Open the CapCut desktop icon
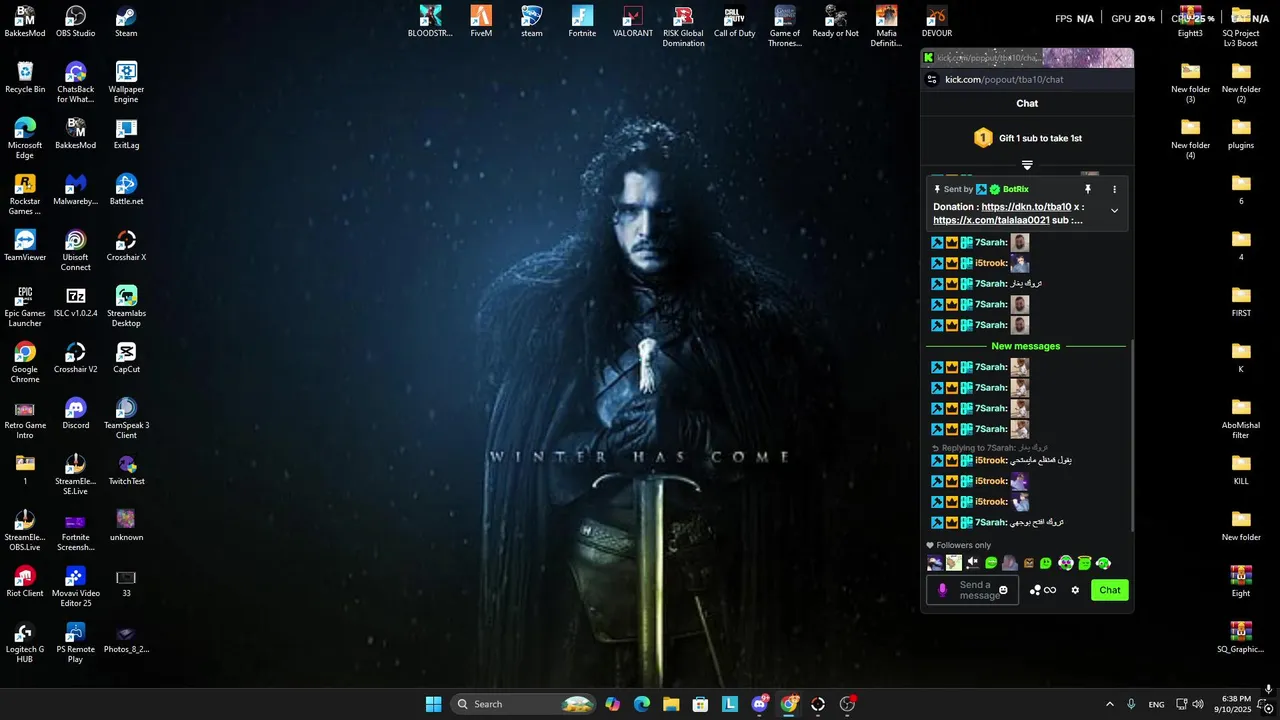Screen dimensions: 1280x720 [x=126, y=357]
